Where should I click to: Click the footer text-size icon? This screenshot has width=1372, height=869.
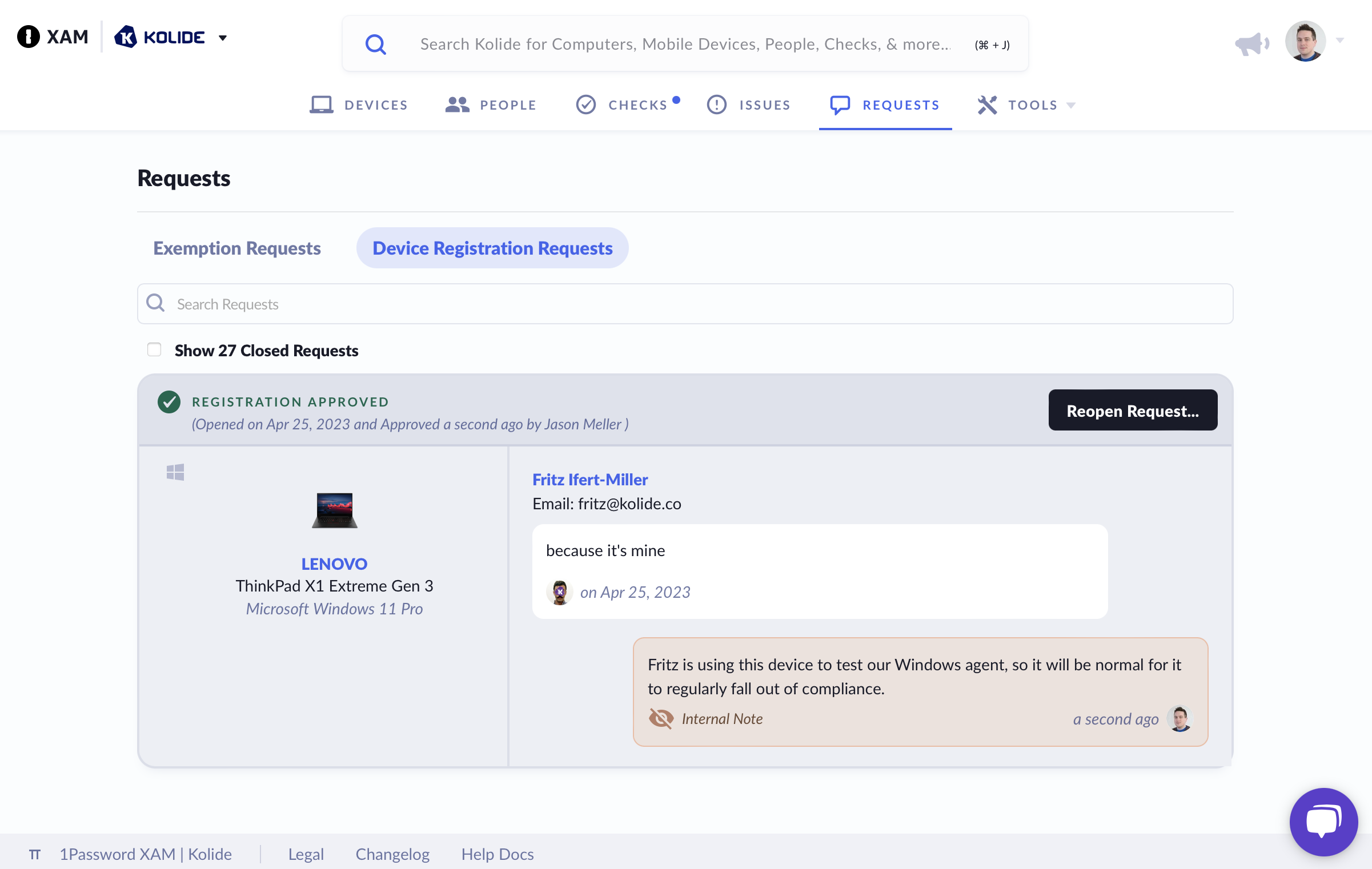point(35,854)
